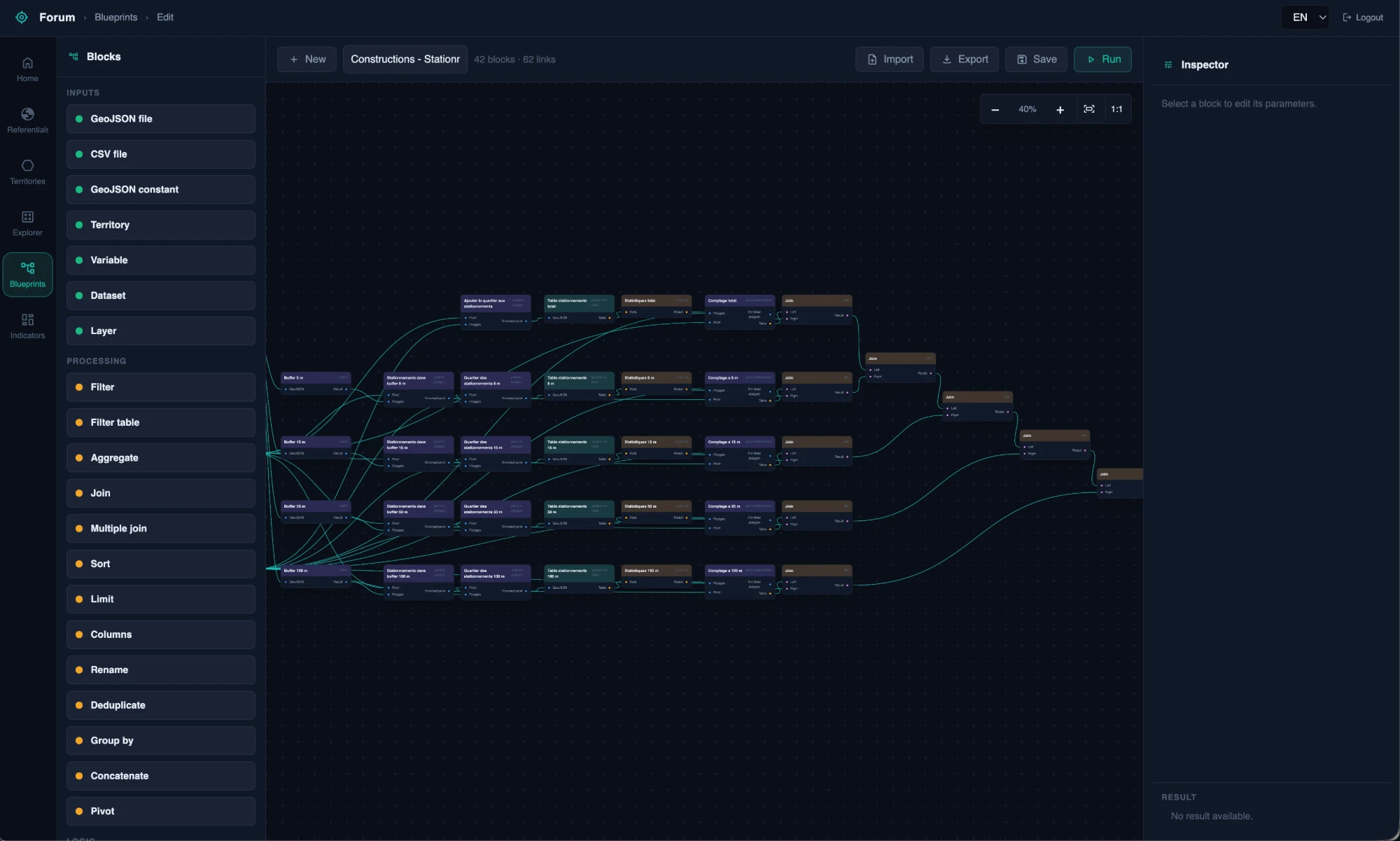Add a Rename block
1400x841 pixels.
pos(161,670)
